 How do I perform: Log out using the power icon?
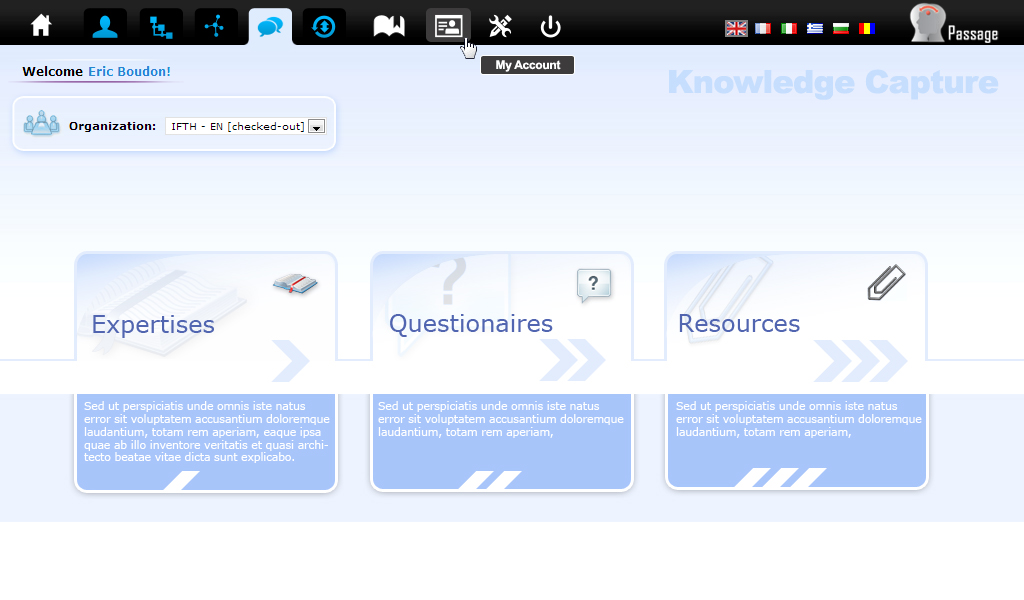click(550, 26)
